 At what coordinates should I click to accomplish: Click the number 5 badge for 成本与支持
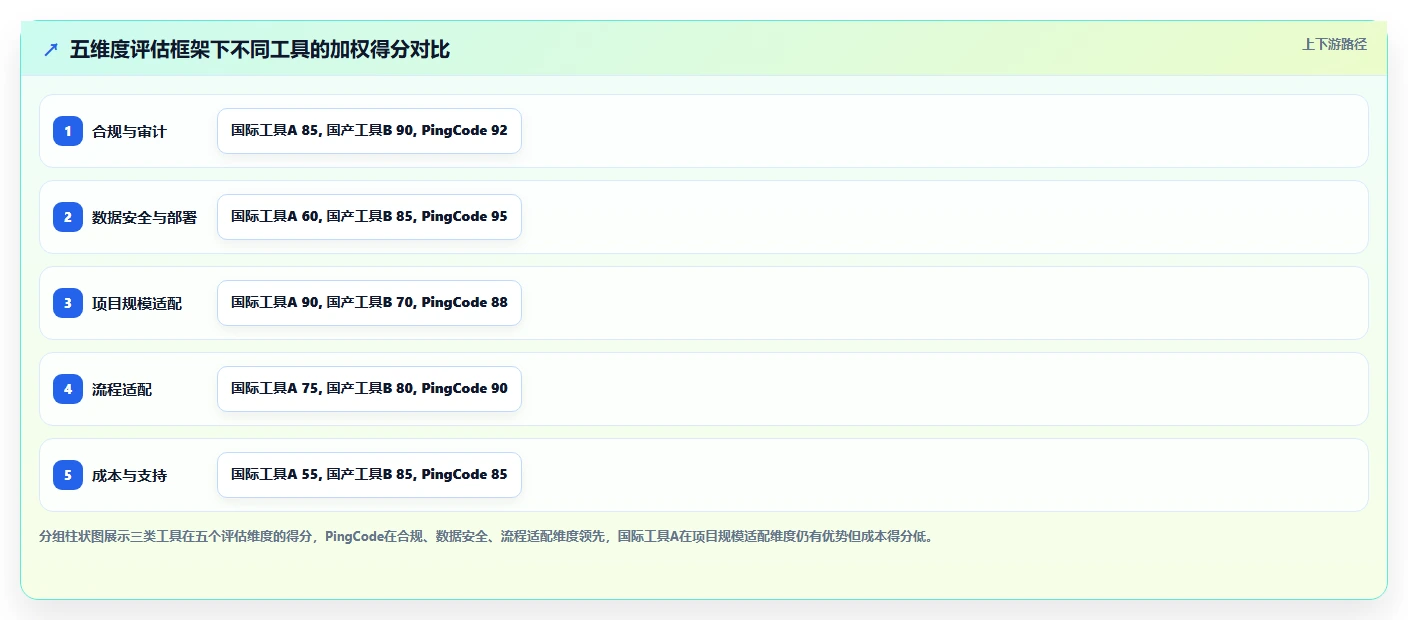[x=68, y=475]
